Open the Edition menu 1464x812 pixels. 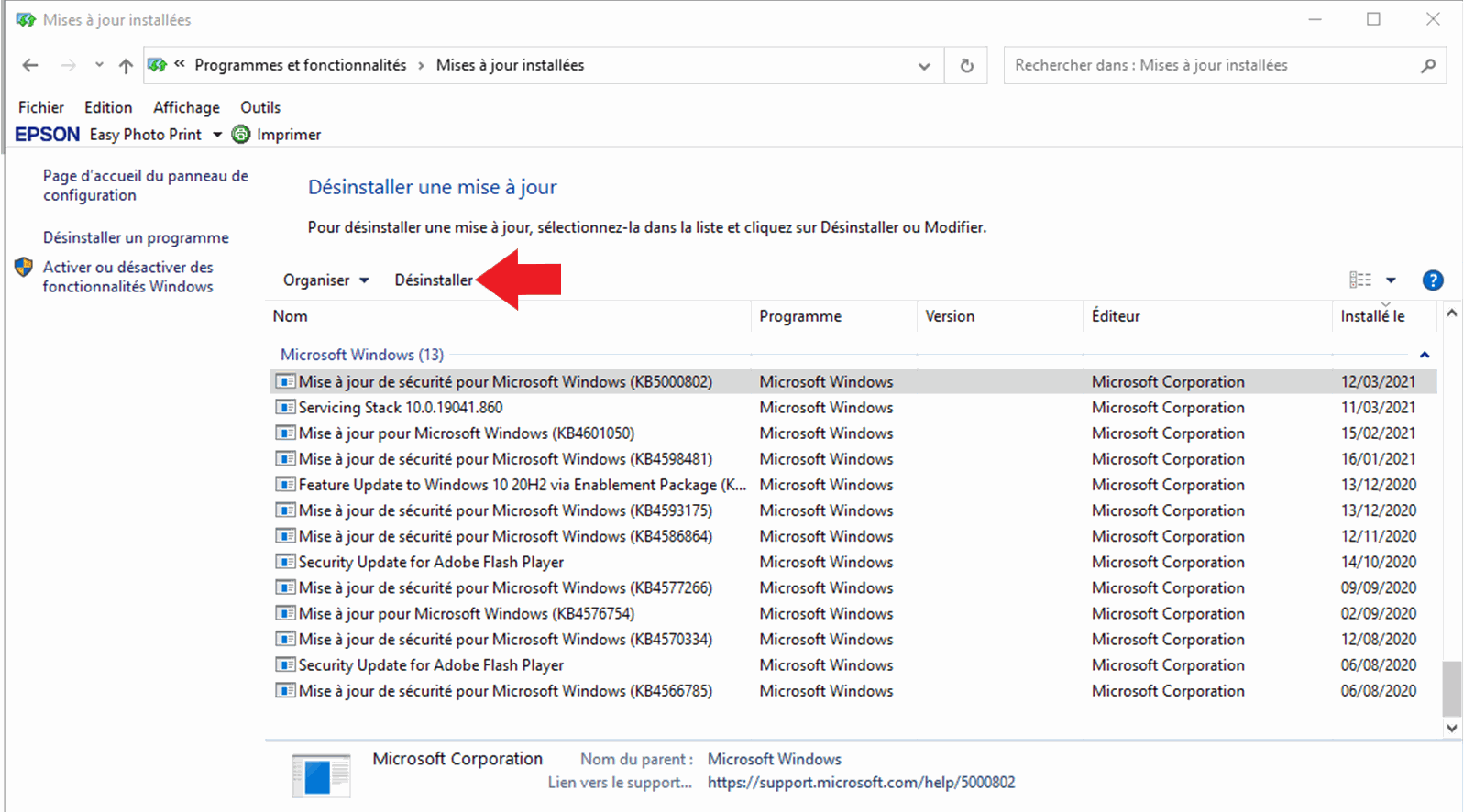(108, 107)
